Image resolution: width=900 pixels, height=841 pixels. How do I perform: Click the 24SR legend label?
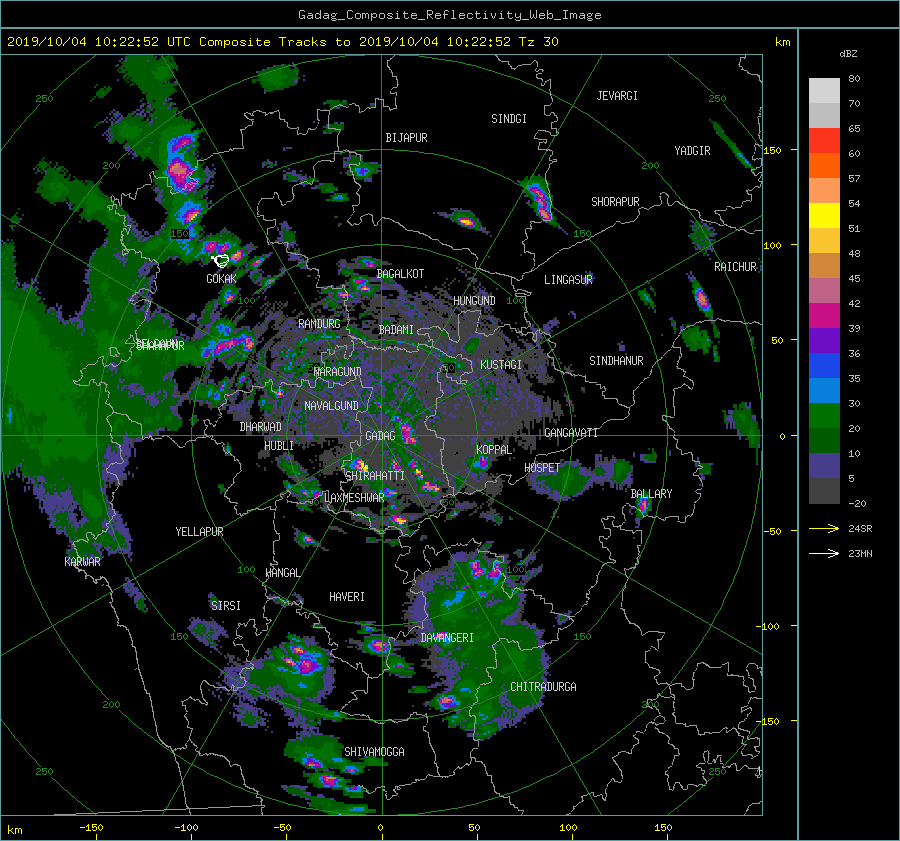click(860, 529)
